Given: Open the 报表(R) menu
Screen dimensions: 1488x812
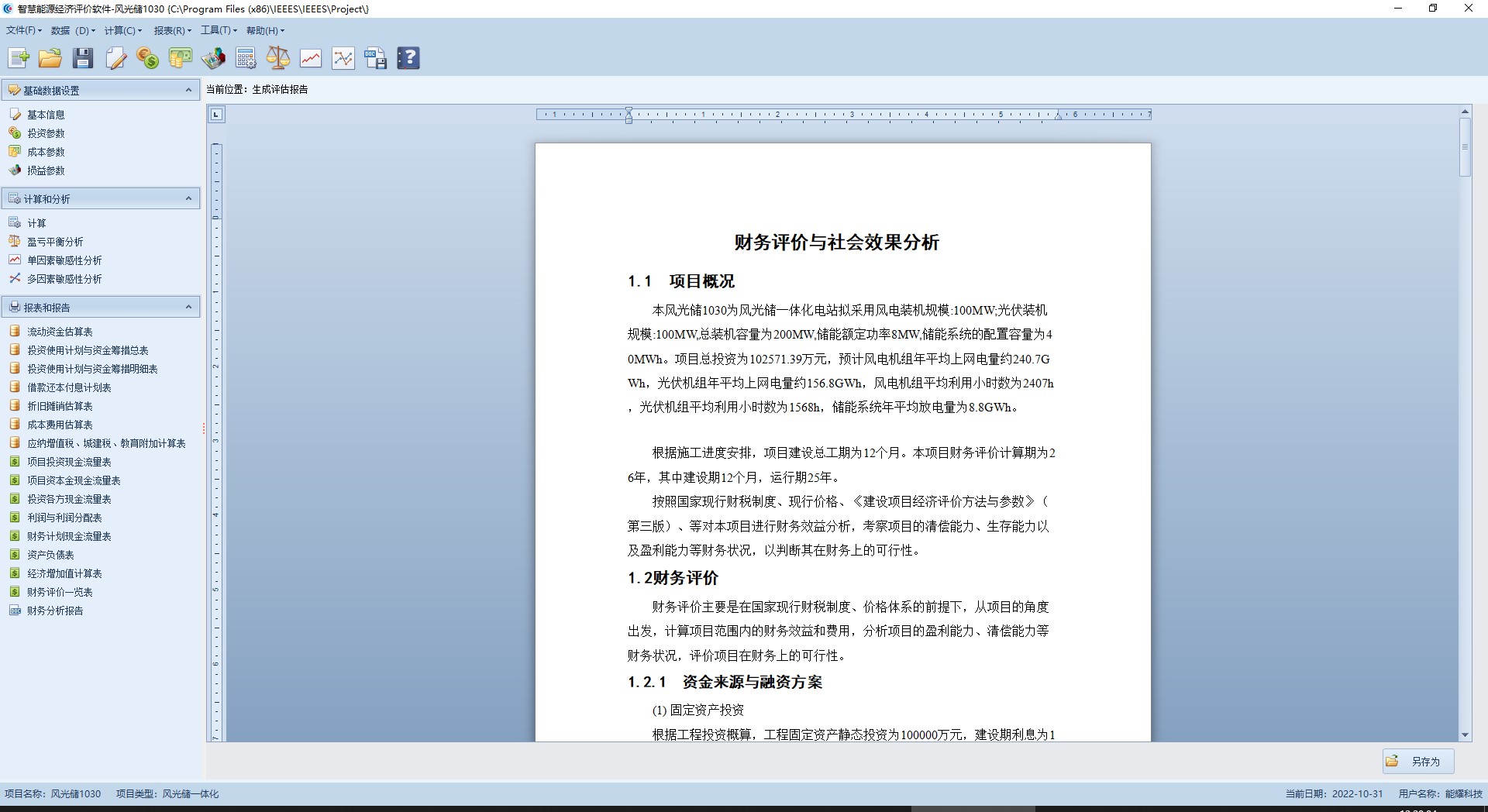Looking at the screenshot, I should pos(172,30).
